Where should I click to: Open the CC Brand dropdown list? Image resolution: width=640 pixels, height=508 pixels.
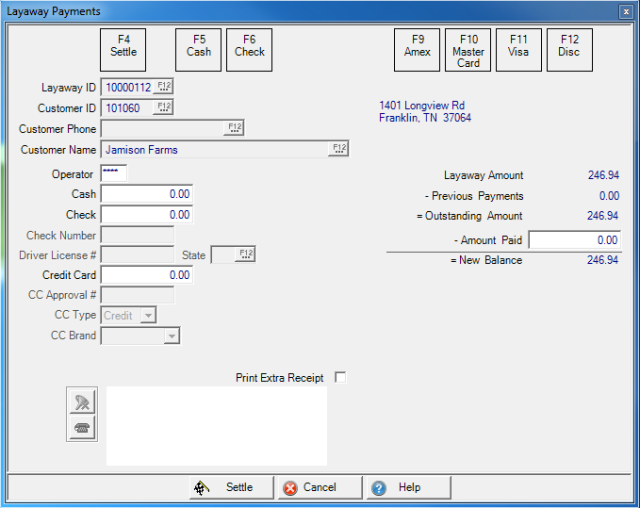pos(171,336)
